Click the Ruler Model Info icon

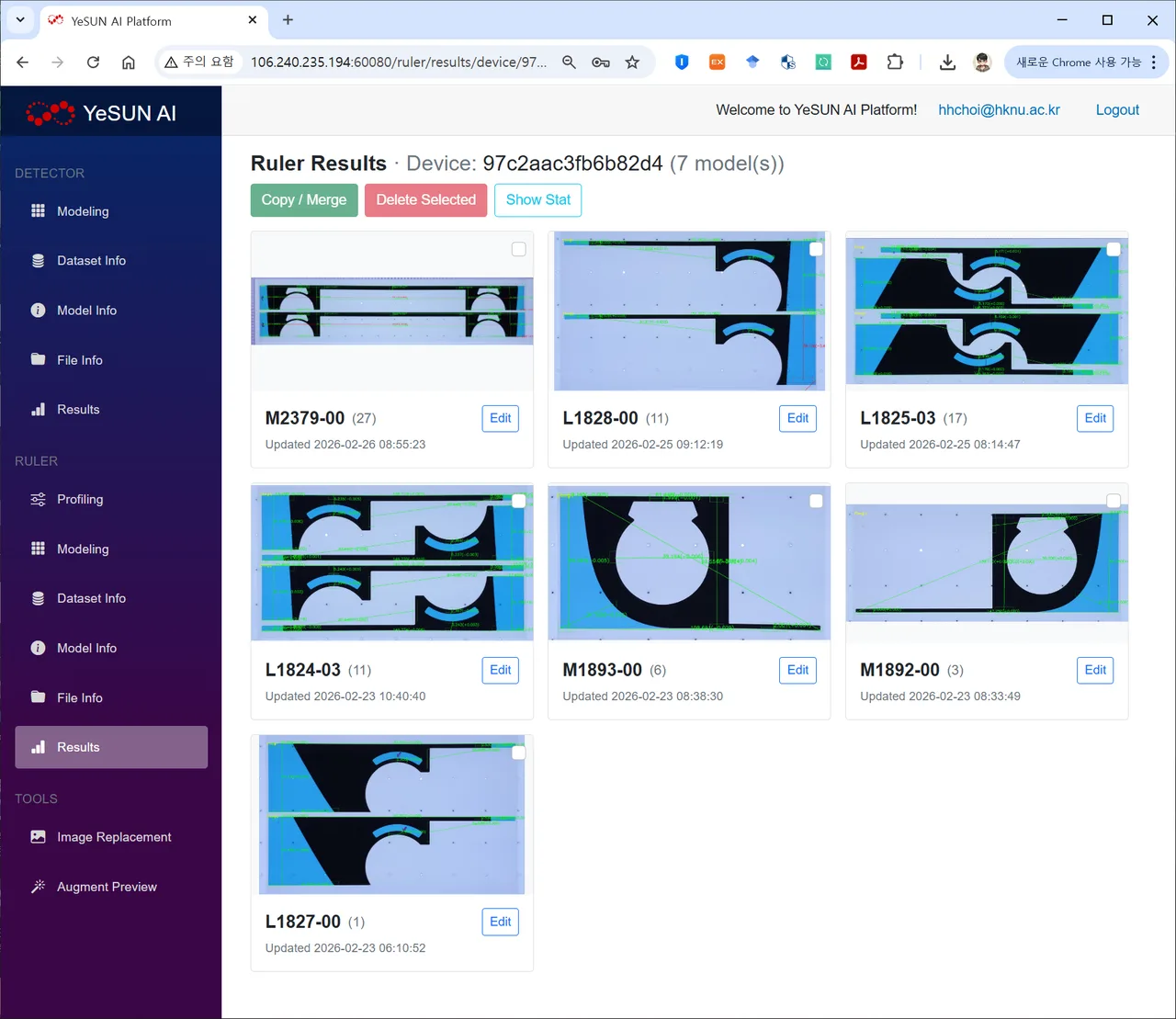click(x=38, y=648)
